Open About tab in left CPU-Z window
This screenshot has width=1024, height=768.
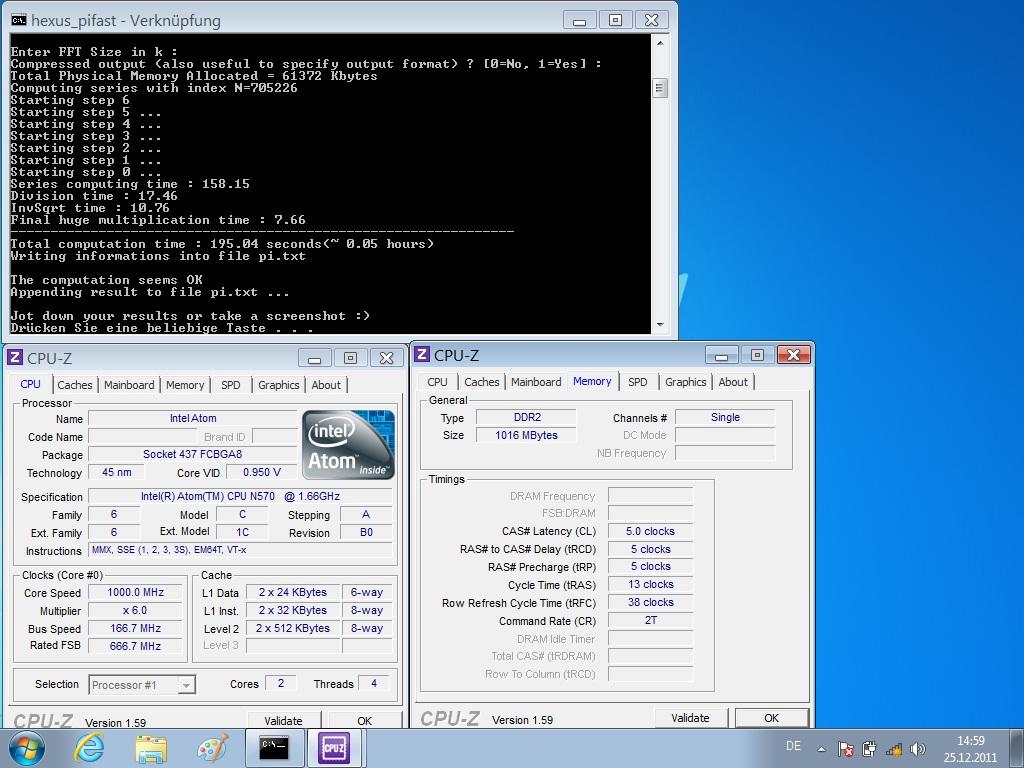point(326,385)
